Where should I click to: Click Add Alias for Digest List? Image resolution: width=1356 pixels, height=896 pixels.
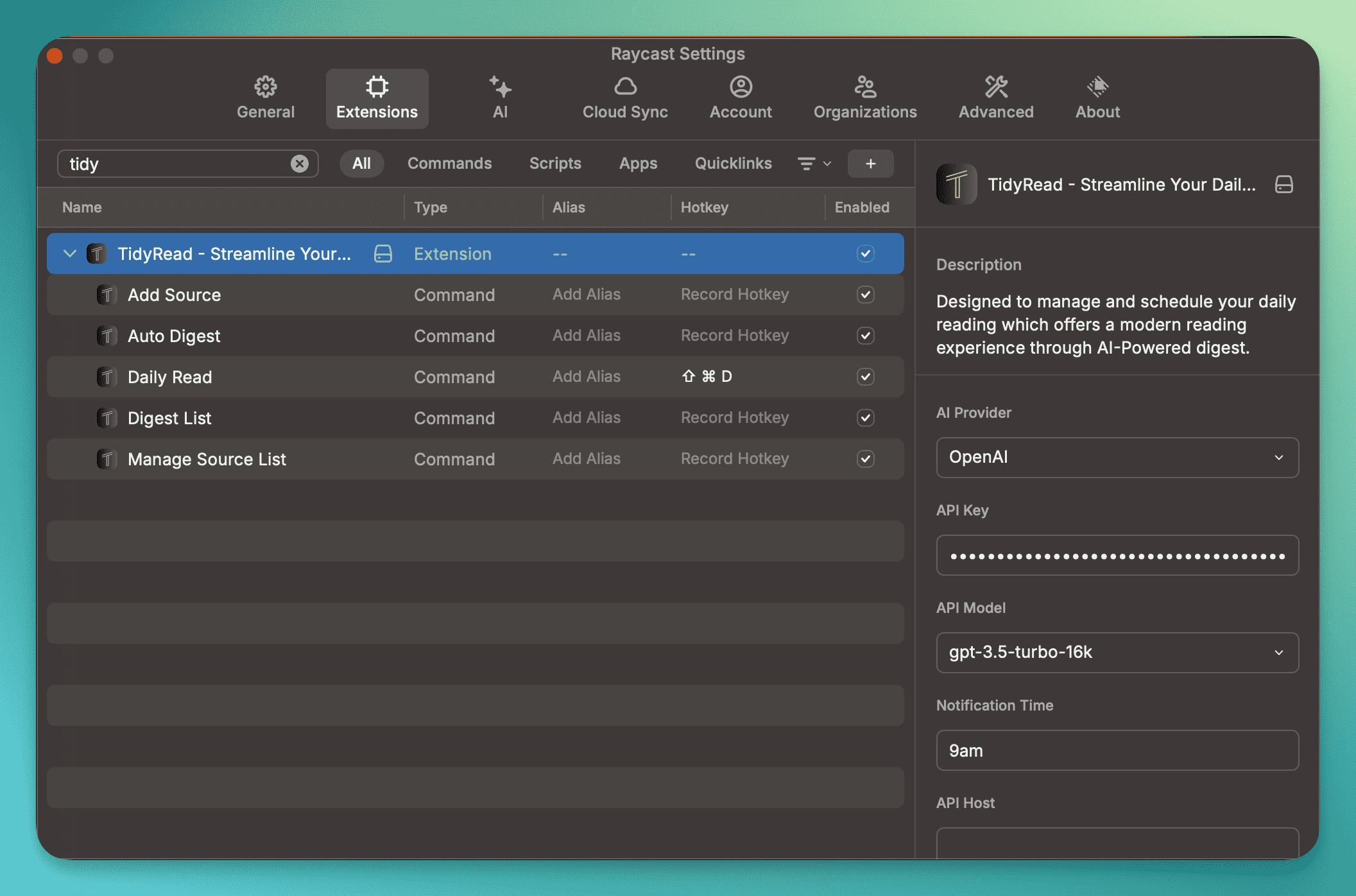[x=586, y=418]
